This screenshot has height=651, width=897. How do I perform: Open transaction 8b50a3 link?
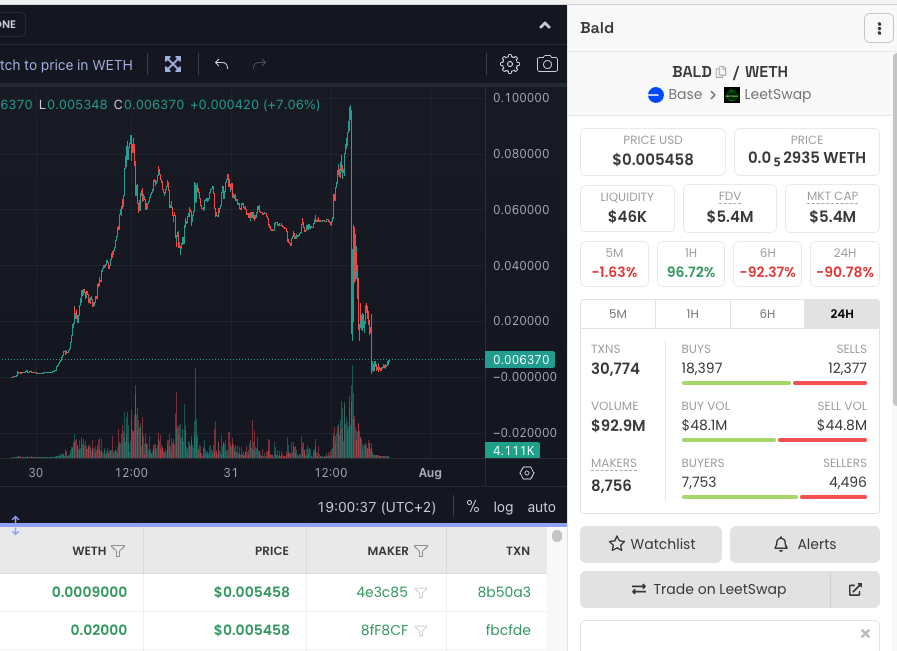pyautogui.click(x=504, y=592)
